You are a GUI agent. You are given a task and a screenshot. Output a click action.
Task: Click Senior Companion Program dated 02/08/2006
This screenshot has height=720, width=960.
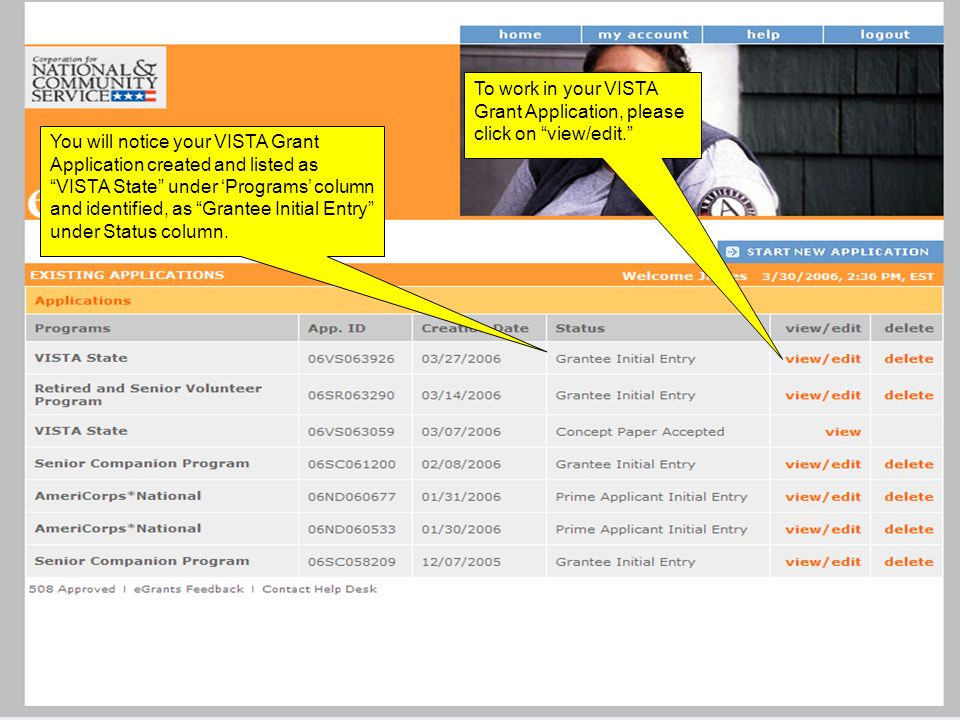pyautogui.click(x=141, y=463)
